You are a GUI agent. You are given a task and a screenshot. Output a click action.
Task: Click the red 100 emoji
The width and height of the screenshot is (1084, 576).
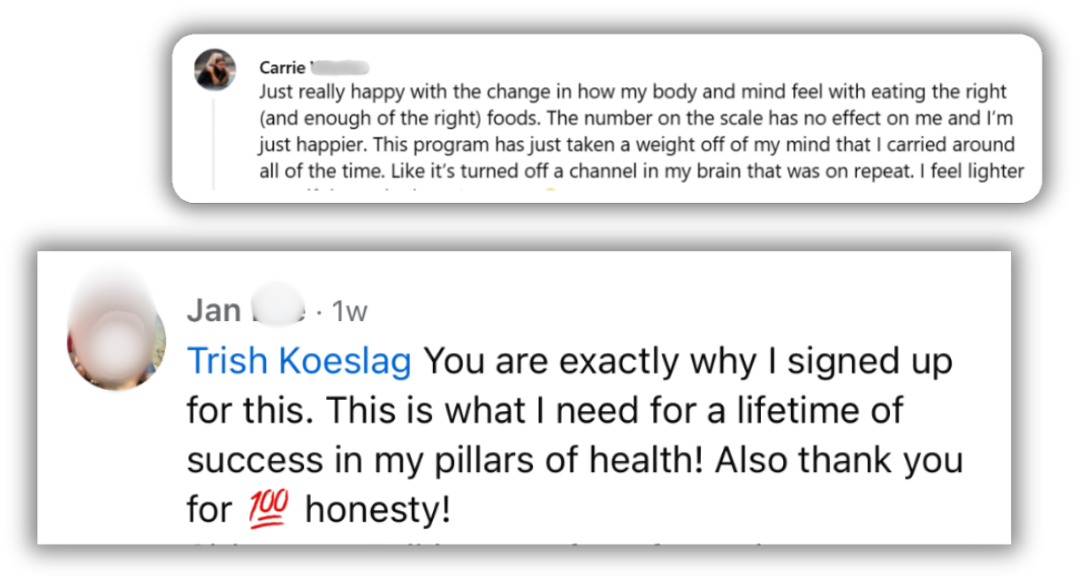pos(268,509)
